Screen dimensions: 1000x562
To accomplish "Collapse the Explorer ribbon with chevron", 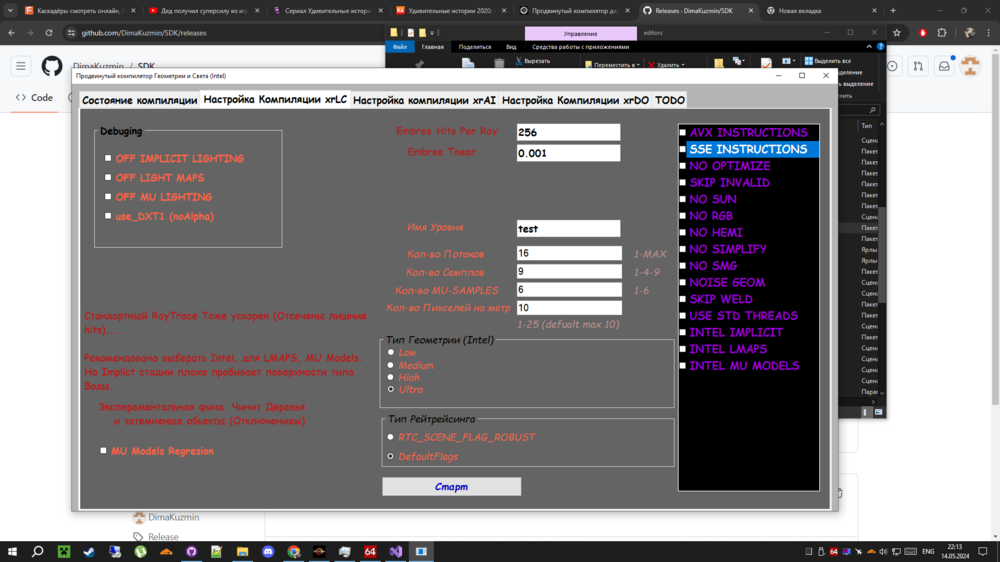I will tap(869, 47).
